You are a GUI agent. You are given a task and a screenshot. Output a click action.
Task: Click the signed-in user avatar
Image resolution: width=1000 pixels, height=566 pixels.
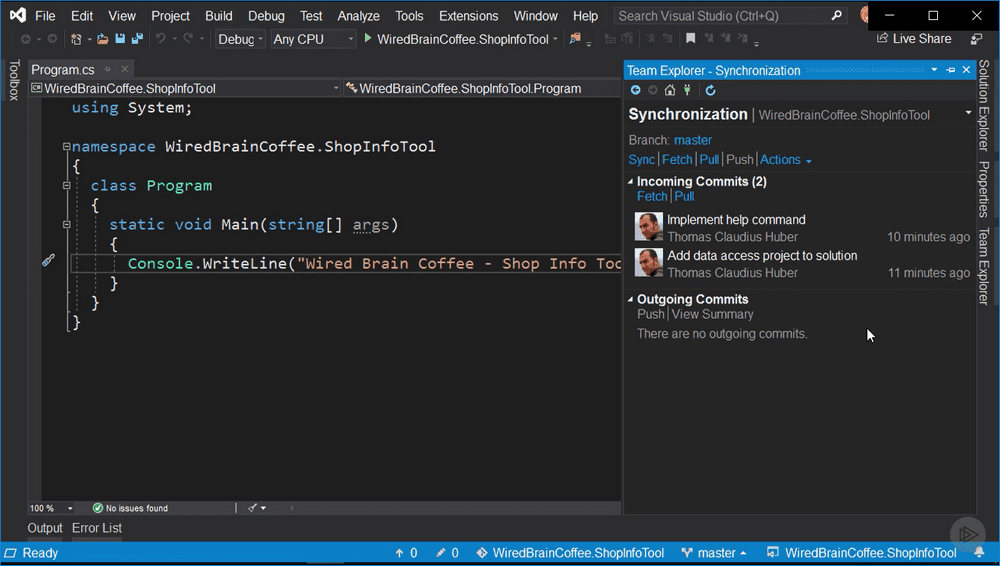coord(864,14)
